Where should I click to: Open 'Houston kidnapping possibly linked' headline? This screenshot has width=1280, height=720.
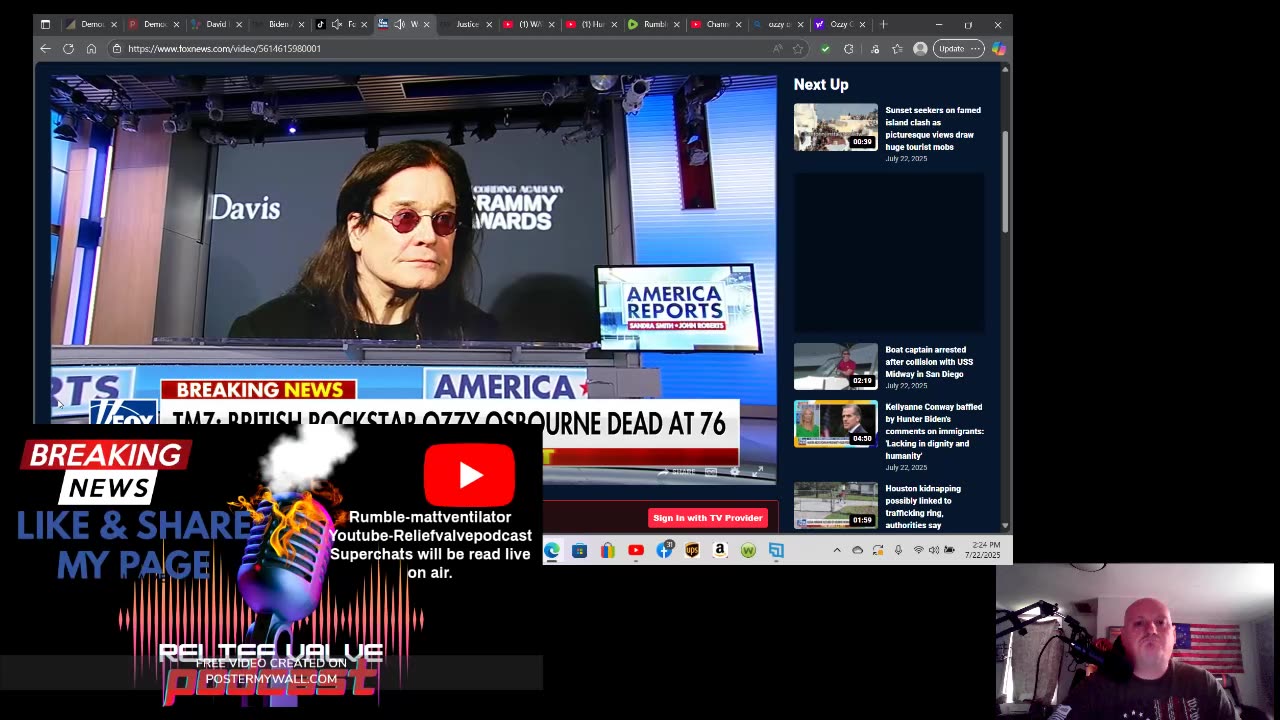pos(924,507)
